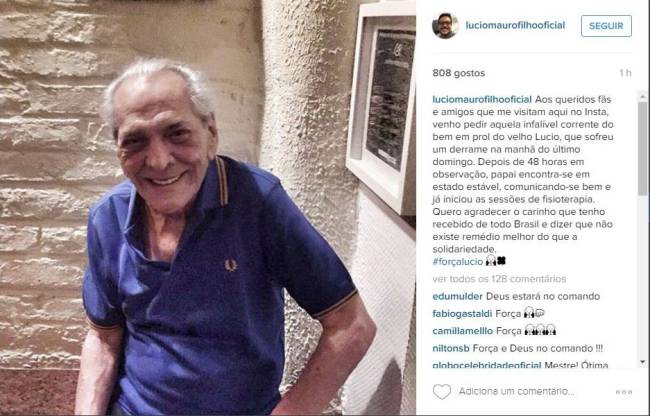Open fabiogastaldi commenter profile
Screen dimensions: 650x416
pos(462,314)
